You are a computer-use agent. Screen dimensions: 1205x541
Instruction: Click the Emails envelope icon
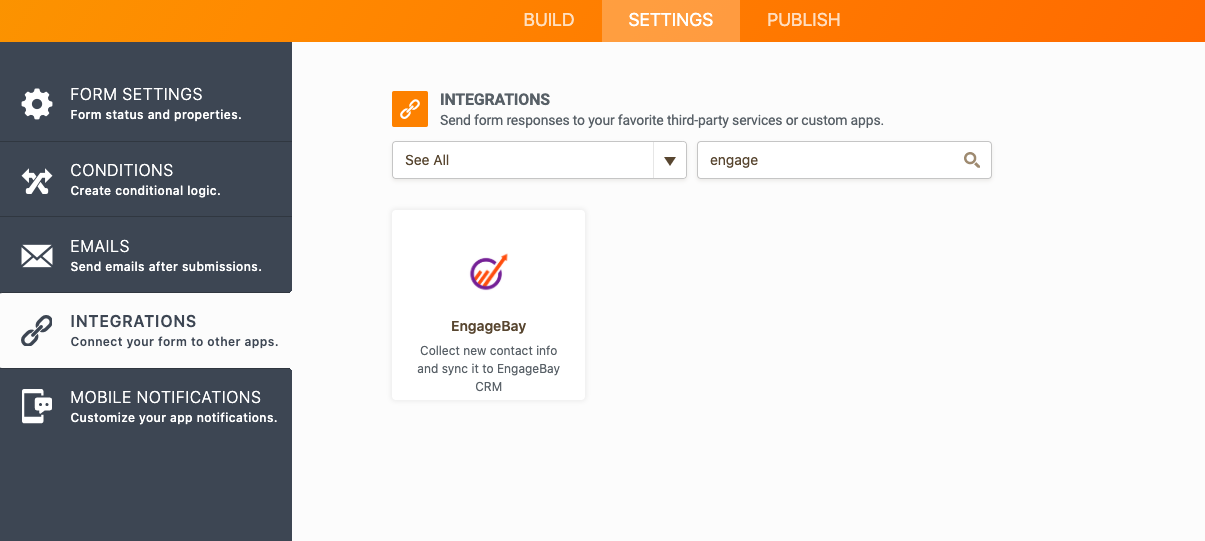37,256
